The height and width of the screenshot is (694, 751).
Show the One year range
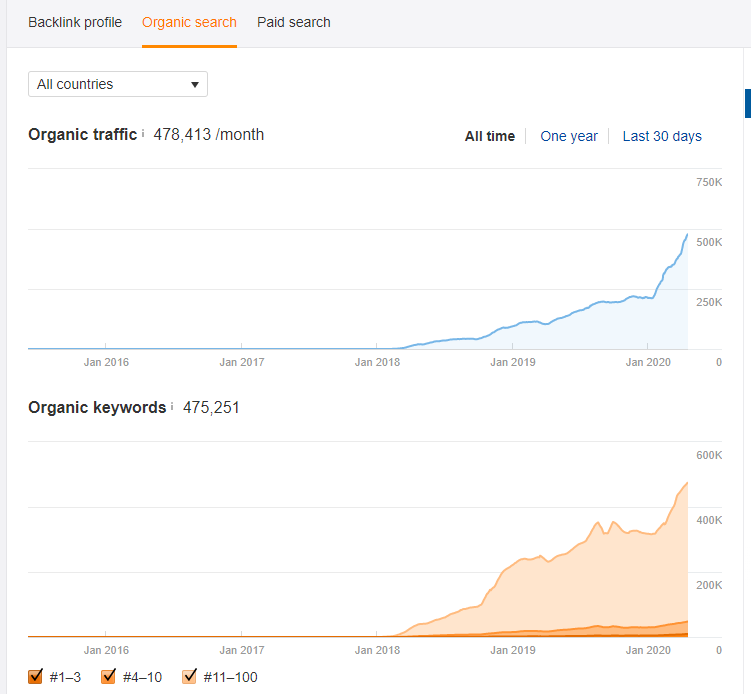click(569, 136)
